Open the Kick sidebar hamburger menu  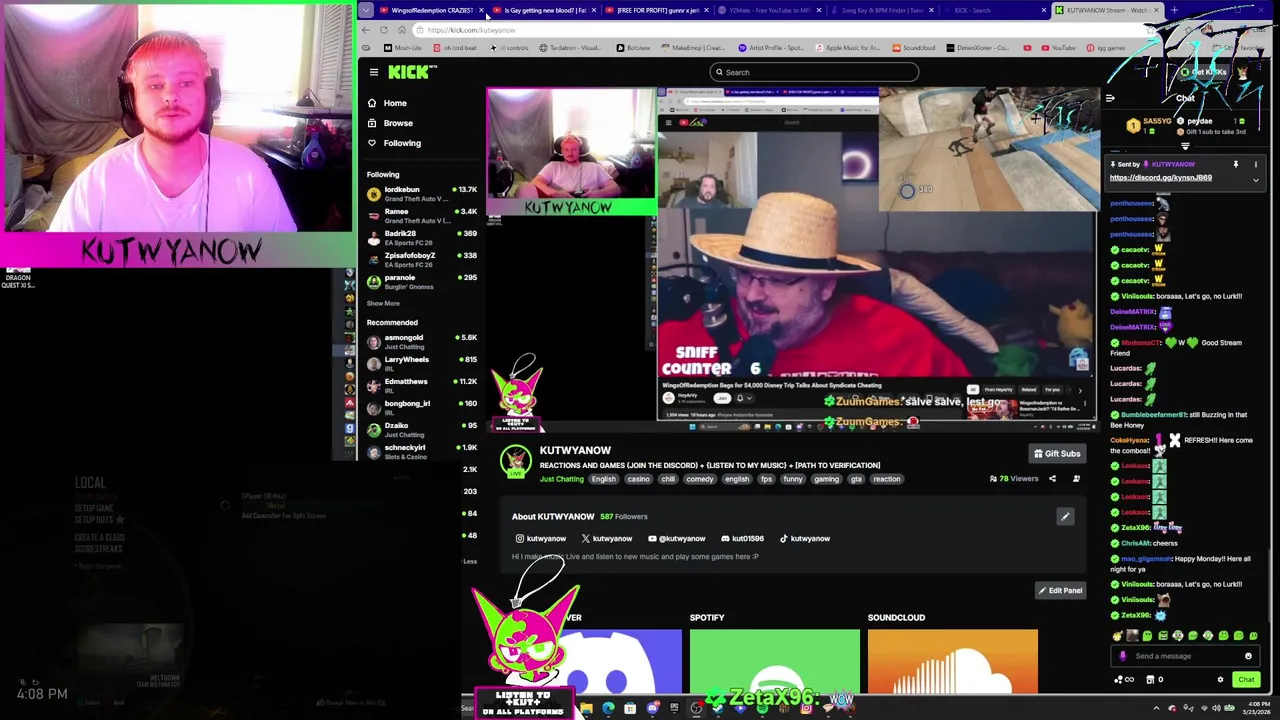(x=373, y=72)
